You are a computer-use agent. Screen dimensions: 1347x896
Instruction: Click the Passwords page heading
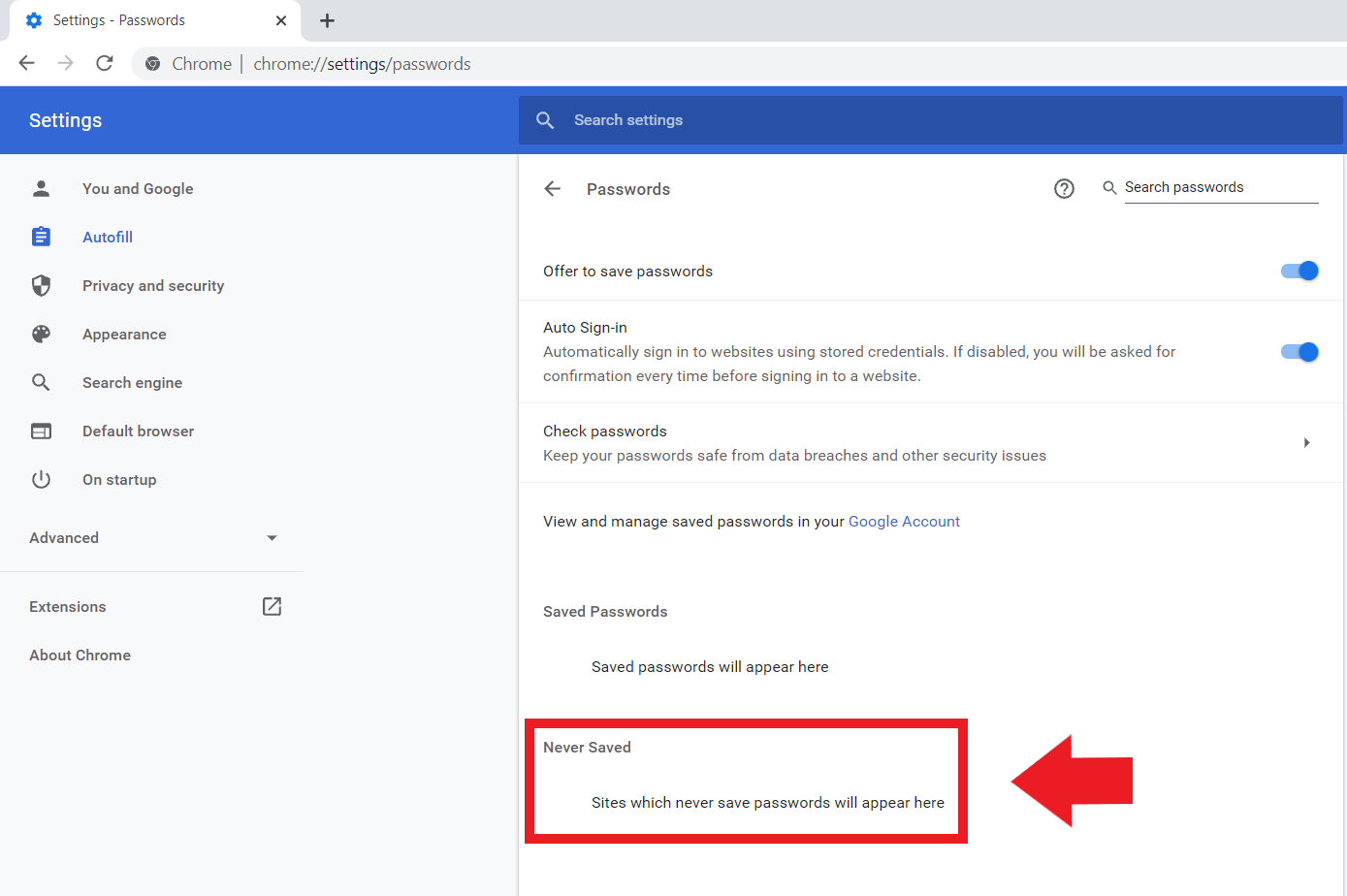[628, 189]
